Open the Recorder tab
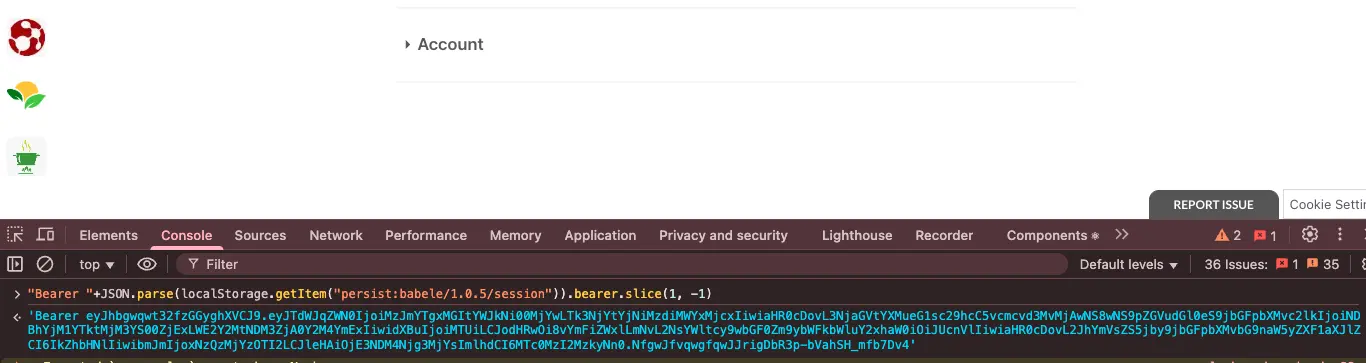Image resolution: width=1366 pixels, height=363 pixels. [x=944, y=235]
